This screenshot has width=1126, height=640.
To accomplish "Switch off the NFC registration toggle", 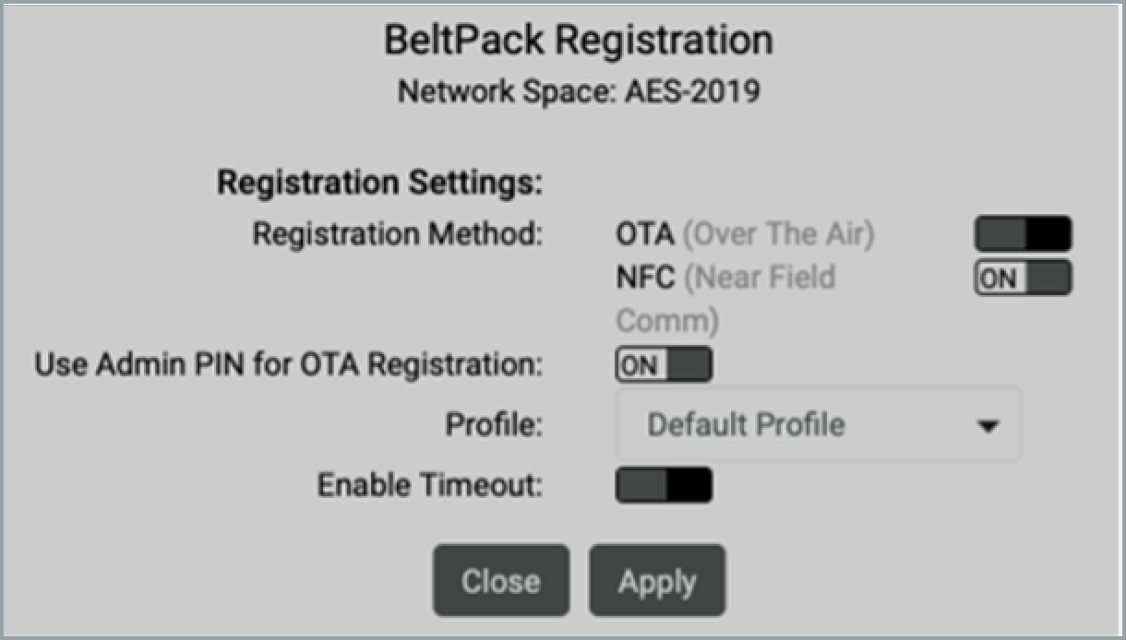I will pyautogui.click(x=1022, y=278).
